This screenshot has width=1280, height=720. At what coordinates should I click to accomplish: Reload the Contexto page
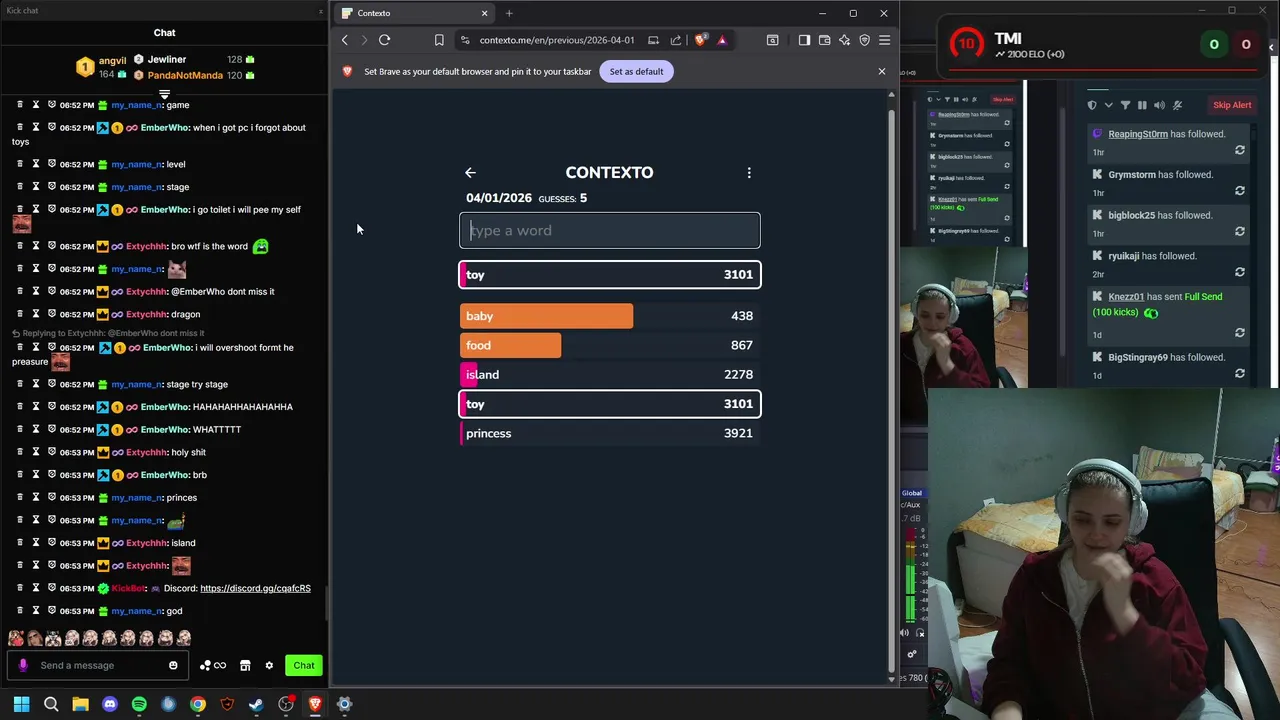click(x=384, y=40)
